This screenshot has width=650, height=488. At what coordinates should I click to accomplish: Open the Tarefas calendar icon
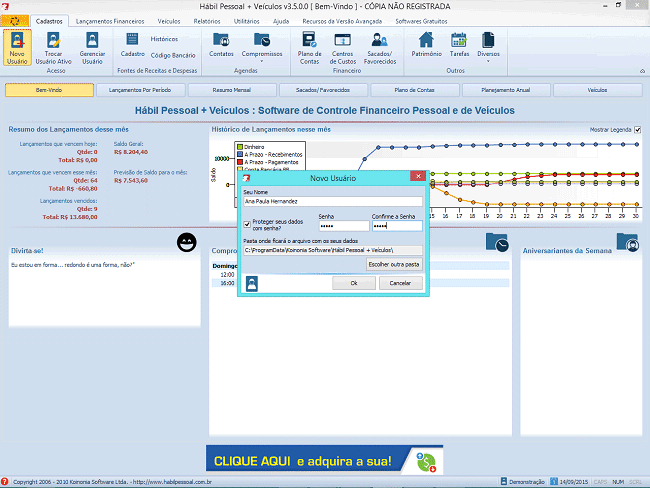point(459,45)
